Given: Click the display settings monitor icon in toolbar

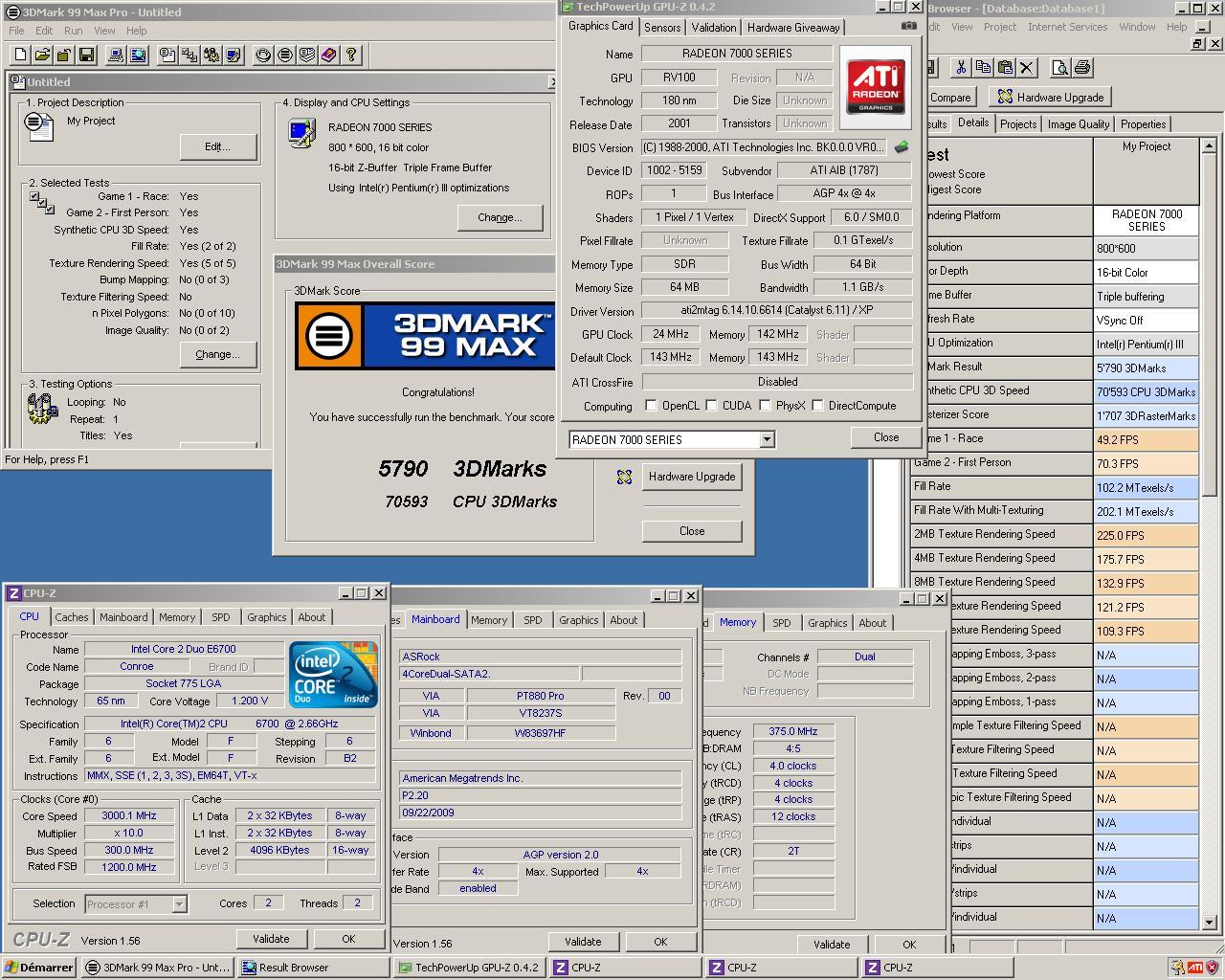Looking at the screenshot, I should point(234,56).
